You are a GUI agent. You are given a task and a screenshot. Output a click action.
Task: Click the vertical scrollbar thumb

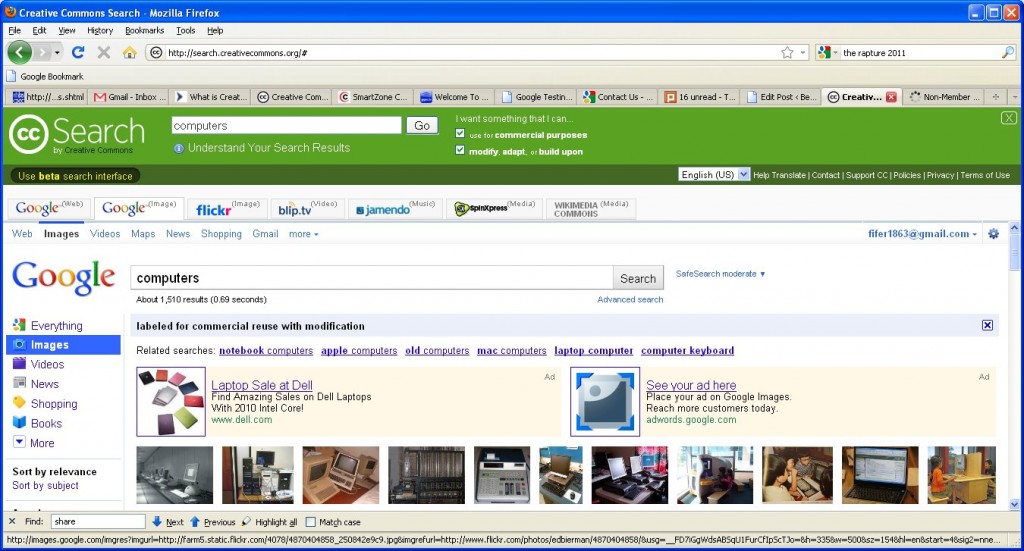(x=1014, y=251)
